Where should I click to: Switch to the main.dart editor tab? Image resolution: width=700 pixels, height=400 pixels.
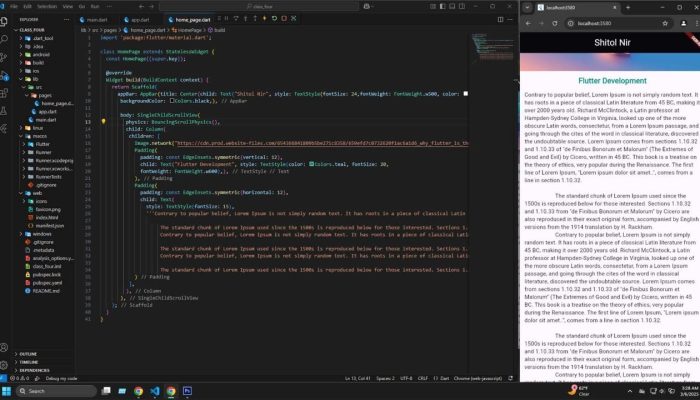click(97, 20)
